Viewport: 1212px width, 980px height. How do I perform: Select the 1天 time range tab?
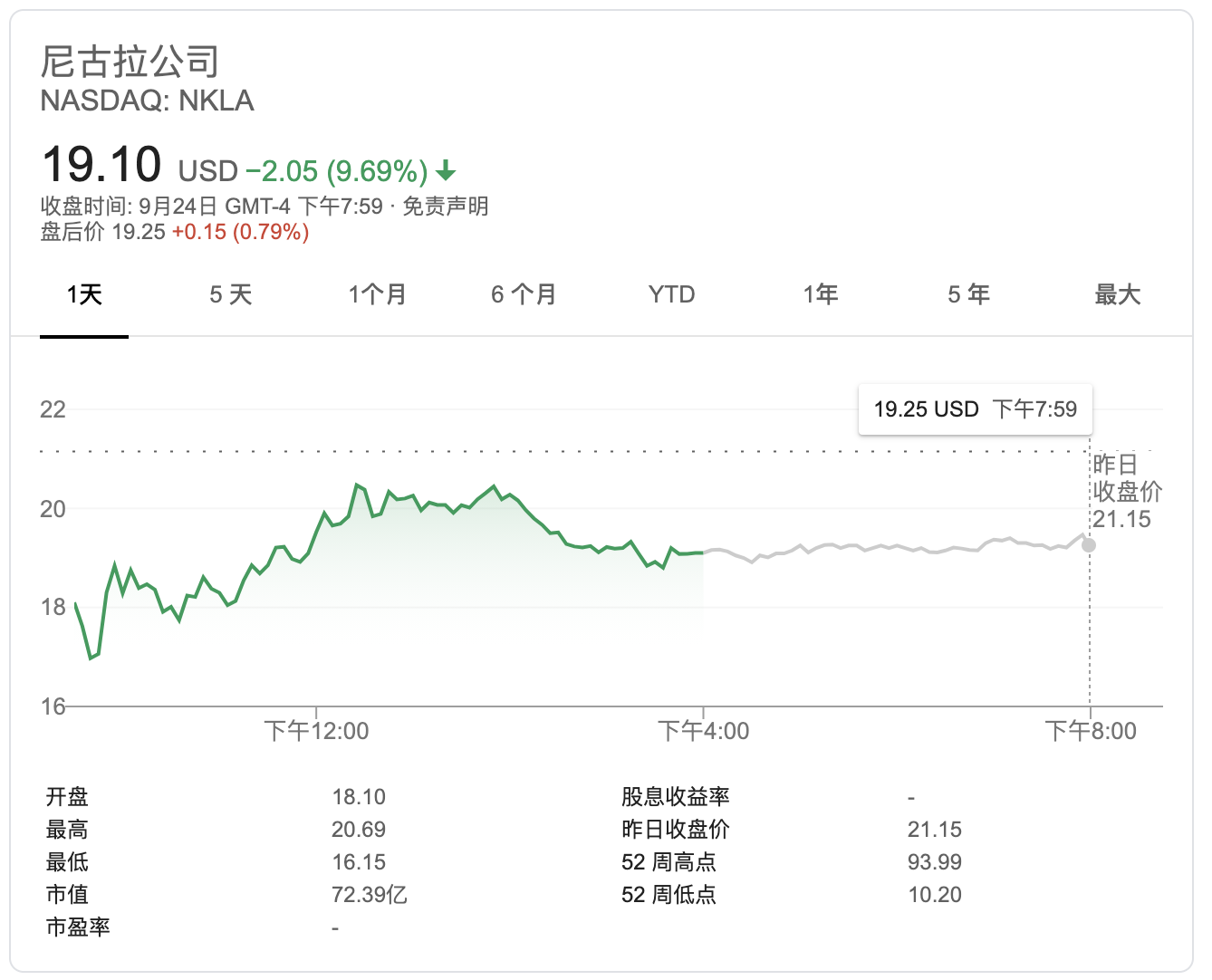tap(84, 294)
